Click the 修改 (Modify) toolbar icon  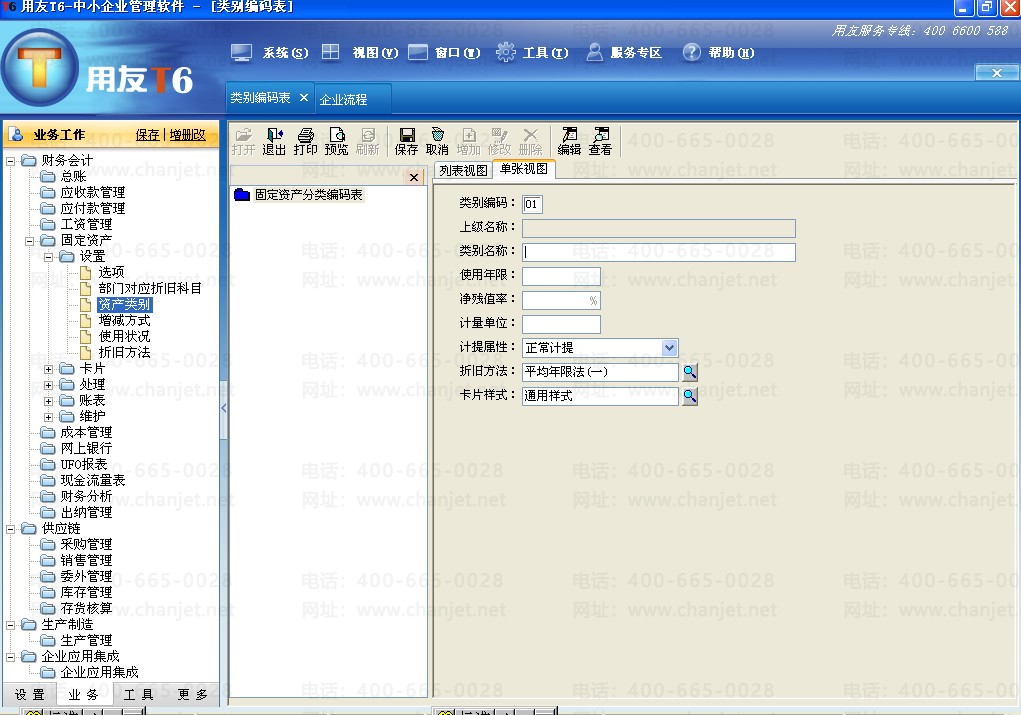(499, 141)
